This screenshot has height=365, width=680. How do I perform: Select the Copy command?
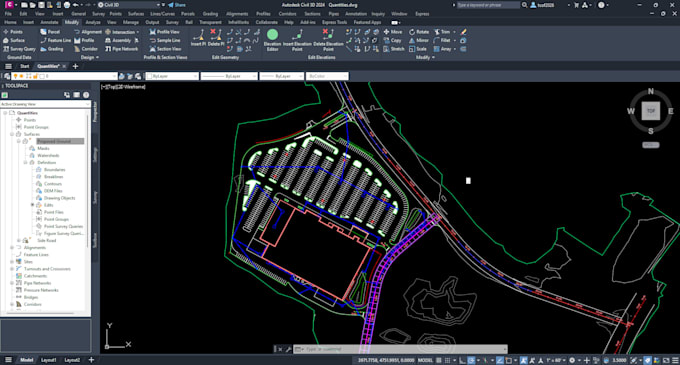pos(392,40)
